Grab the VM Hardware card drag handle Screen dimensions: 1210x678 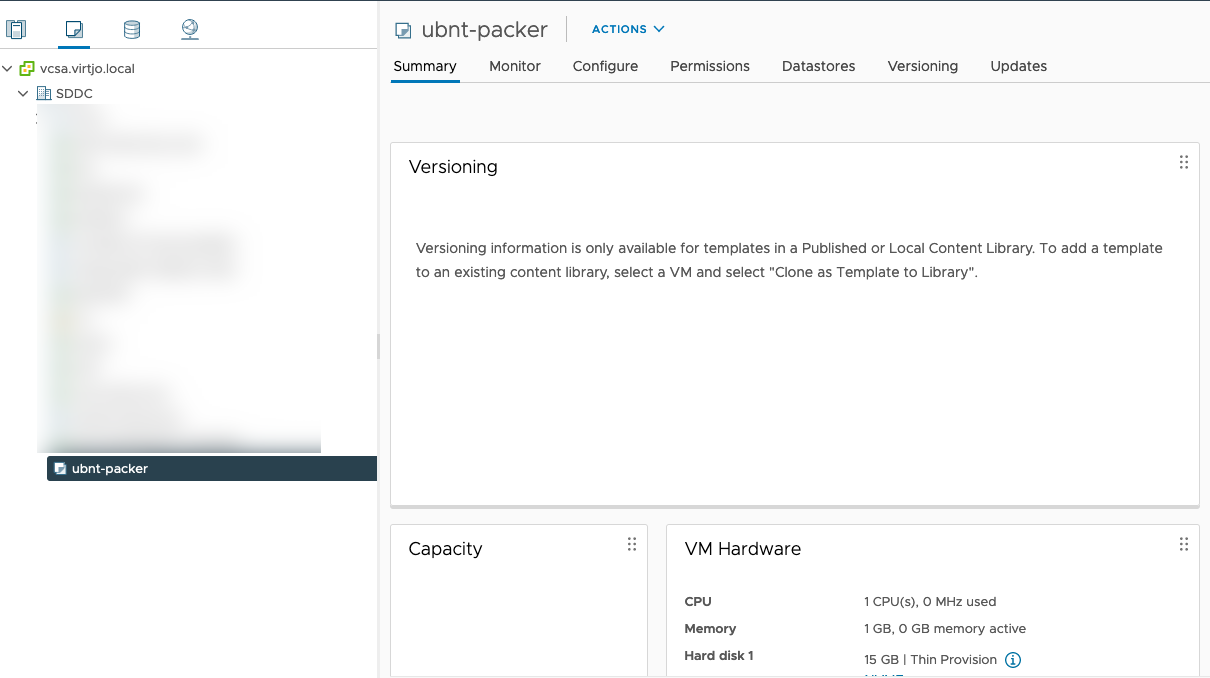click(x=1184, y=543)
